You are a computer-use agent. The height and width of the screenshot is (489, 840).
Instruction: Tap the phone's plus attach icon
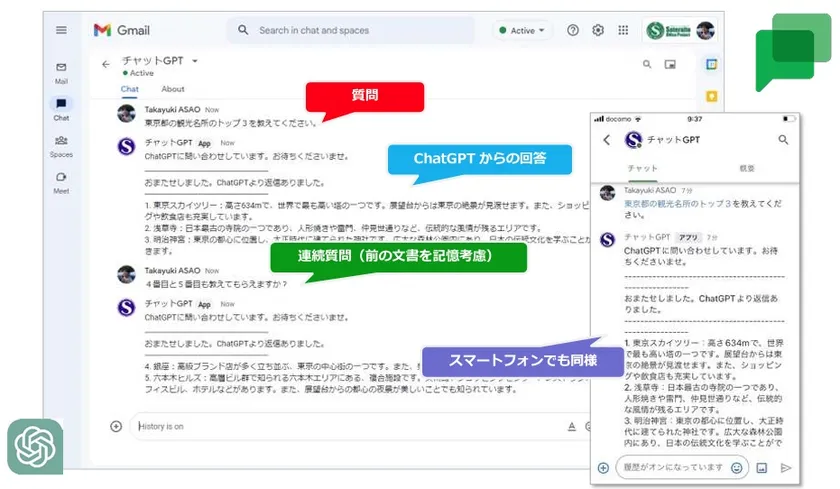[x=603, y=468]
